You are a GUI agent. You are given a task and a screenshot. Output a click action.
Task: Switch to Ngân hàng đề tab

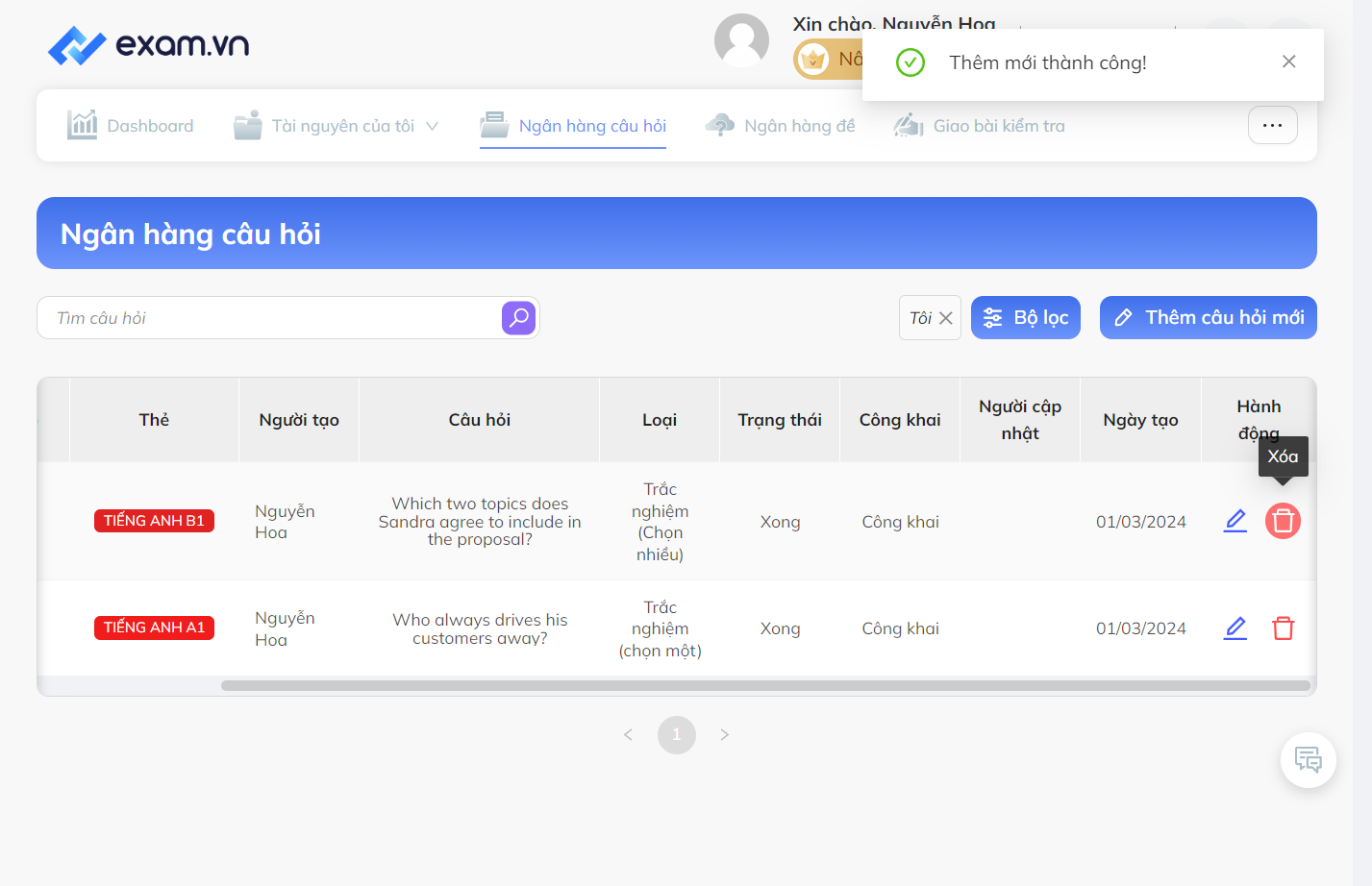click(780, 126)
